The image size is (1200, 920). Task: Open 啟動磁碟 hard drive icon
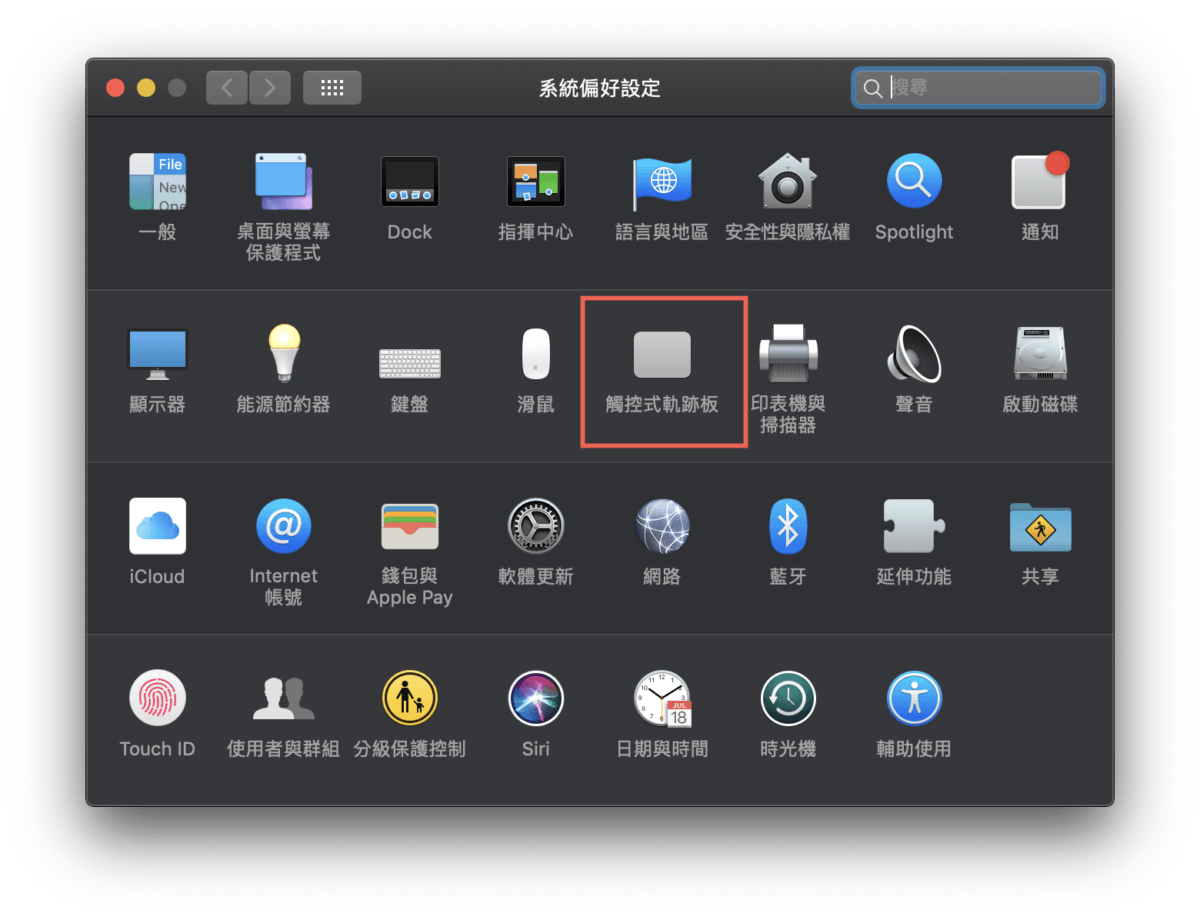point(1040,353)
